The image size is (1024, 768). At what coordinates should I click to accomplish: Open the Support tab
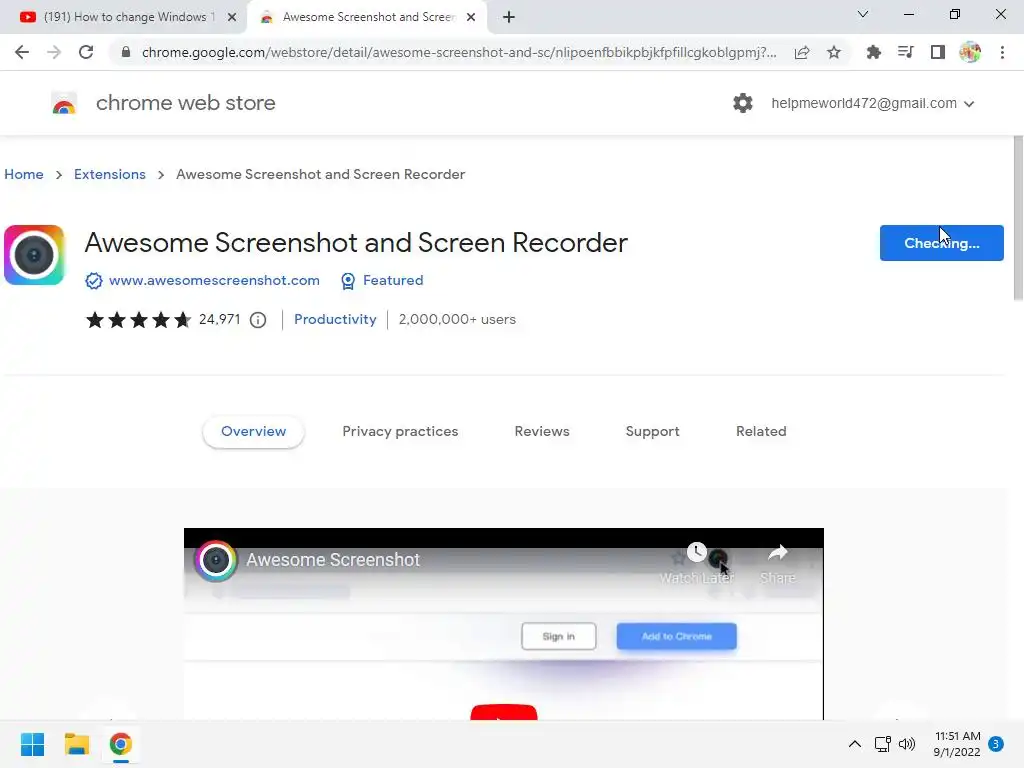(x=652, y=432)
